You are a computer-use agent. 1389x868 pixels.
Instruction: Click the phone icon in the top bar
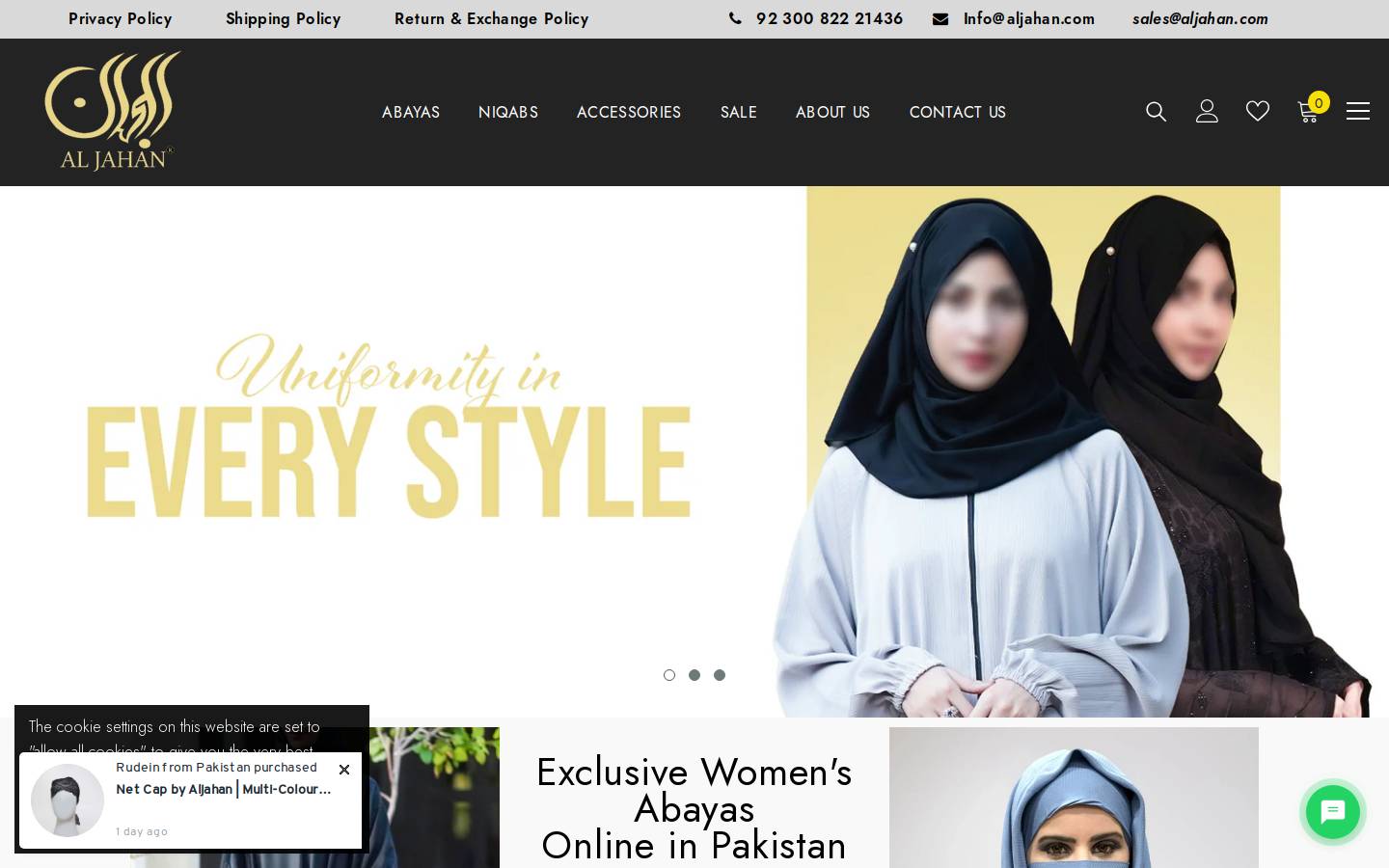735,18
